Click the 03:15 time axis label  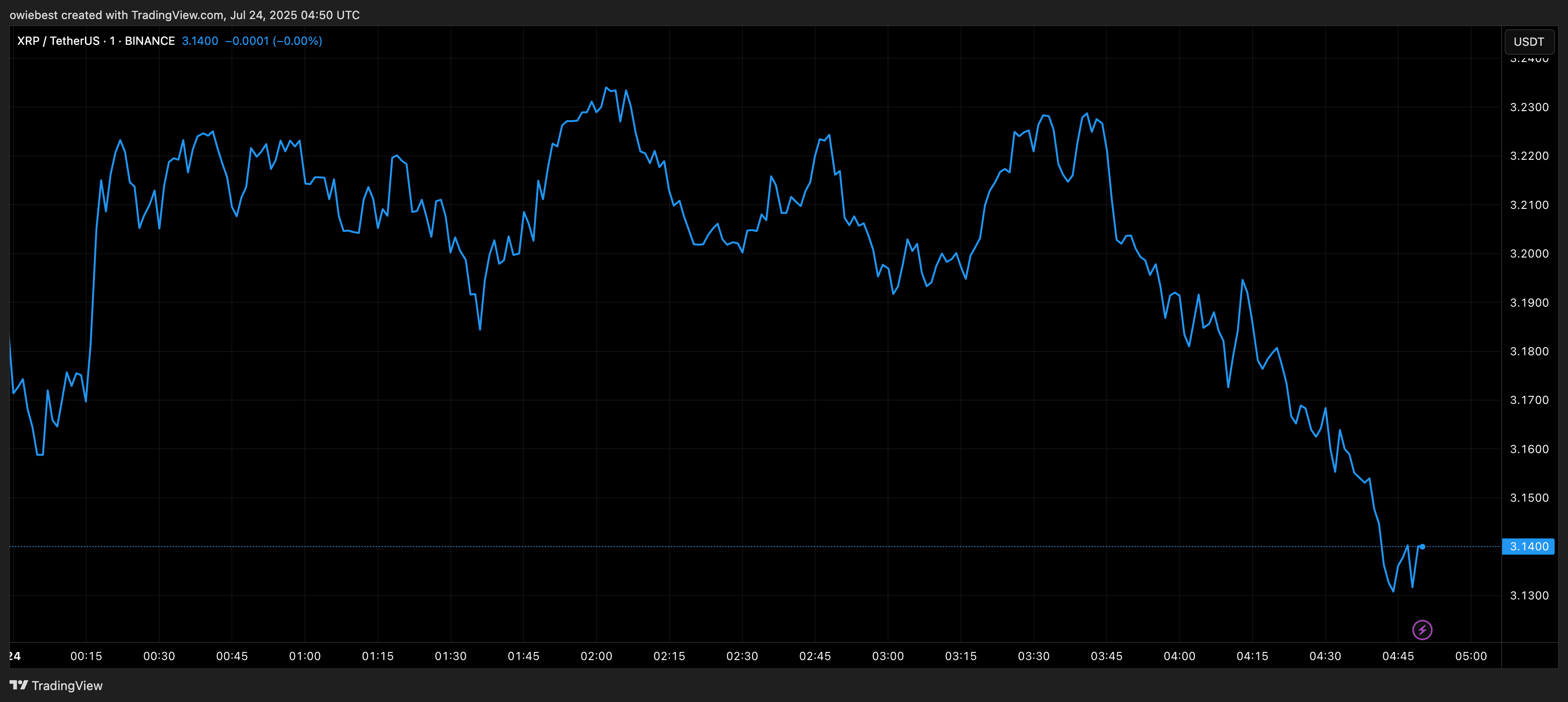pos(961,656)
